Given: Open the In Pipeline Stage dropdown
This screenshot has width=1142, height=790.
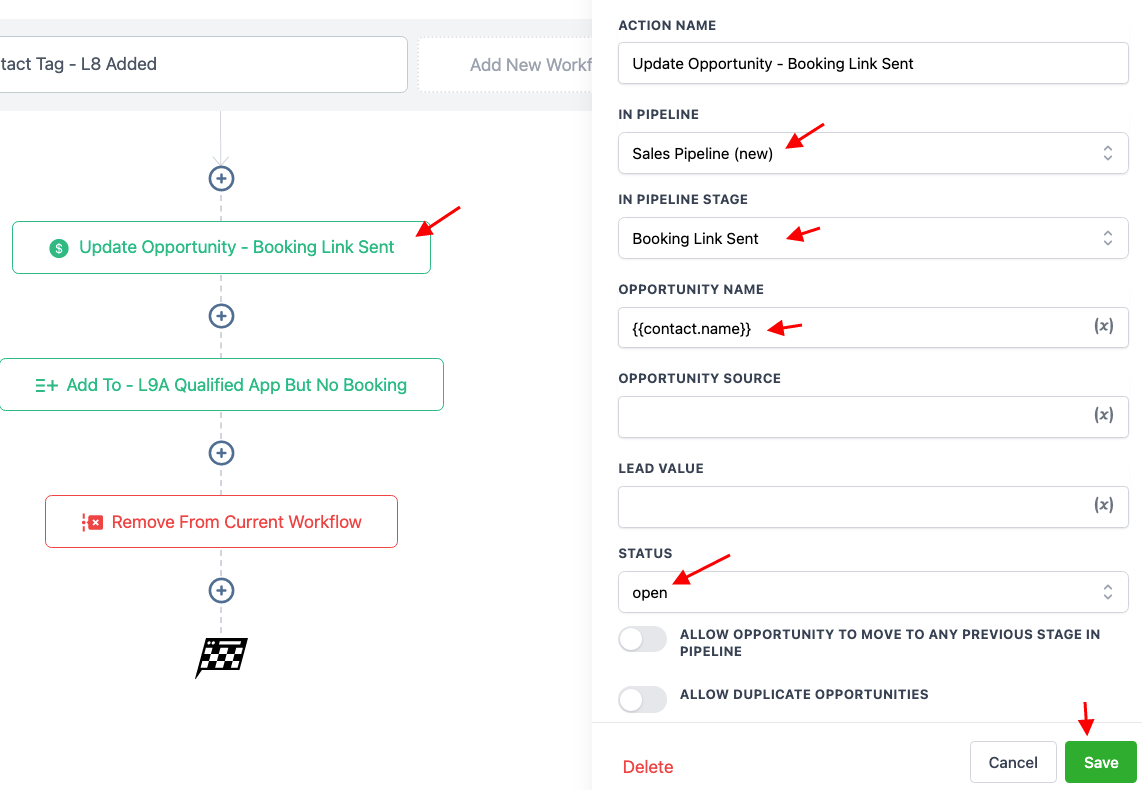Looking at the screenshot, I should [873, 238].
